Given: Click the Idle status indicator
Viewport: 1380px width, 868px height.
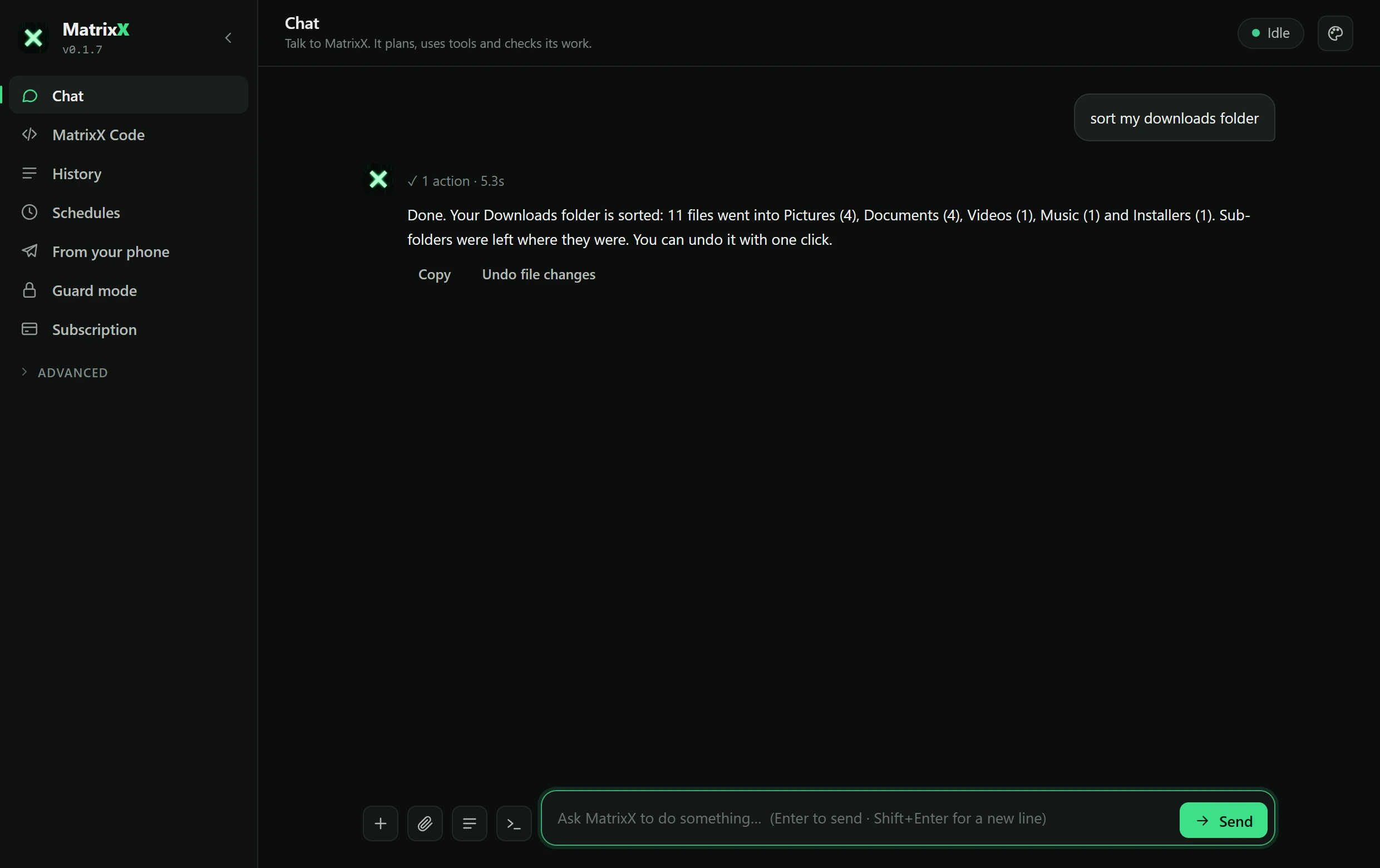Looking at the screenshot, I should click(1270, 33).
